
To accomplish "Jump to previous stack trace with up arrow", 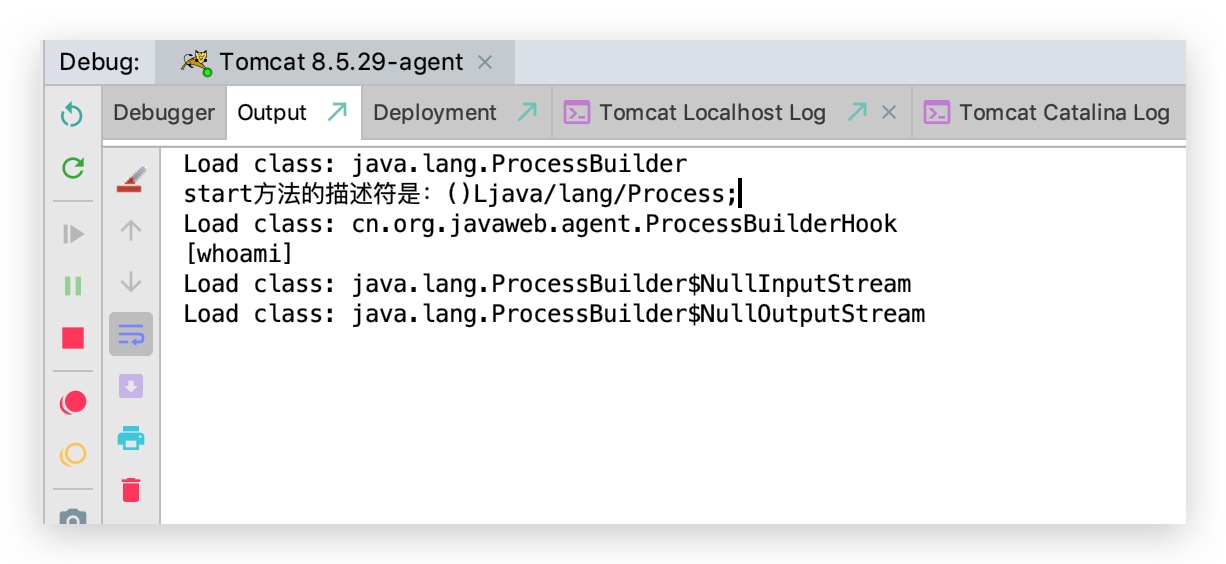I will 131,231.
